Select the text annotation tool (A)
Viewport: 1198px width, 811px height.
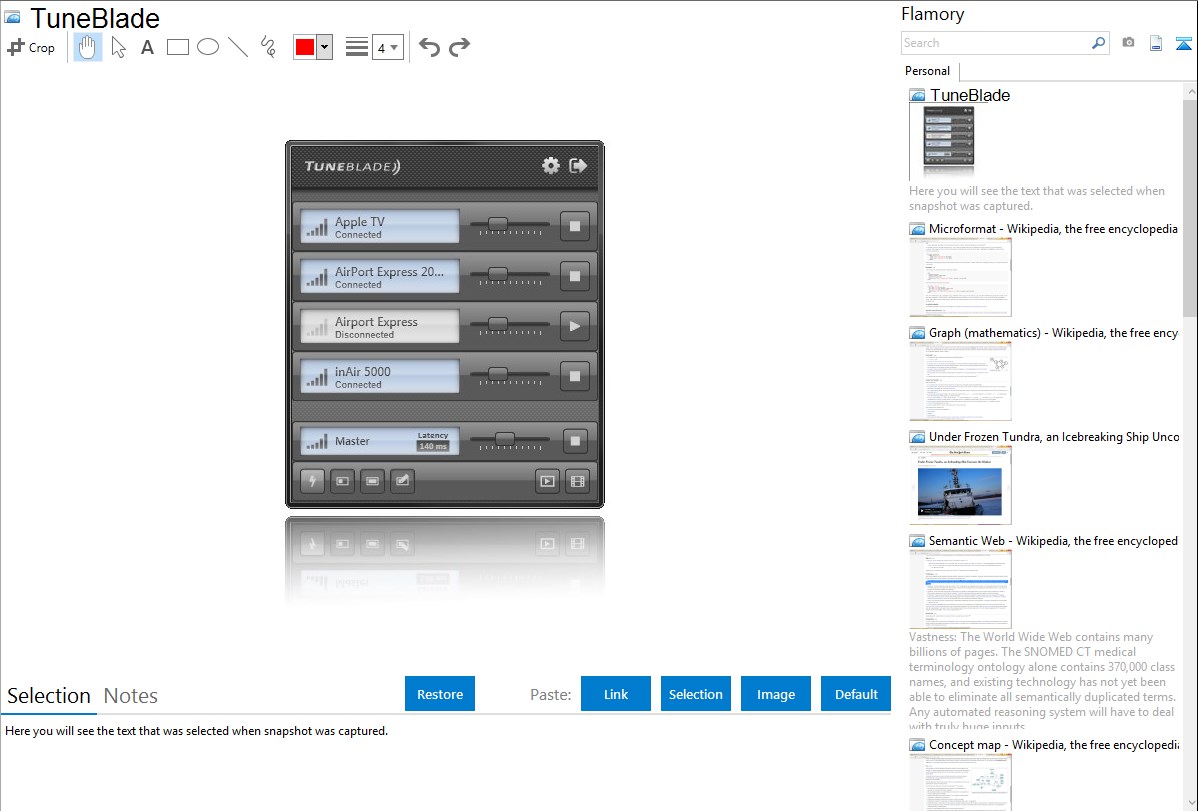point(147,47)
